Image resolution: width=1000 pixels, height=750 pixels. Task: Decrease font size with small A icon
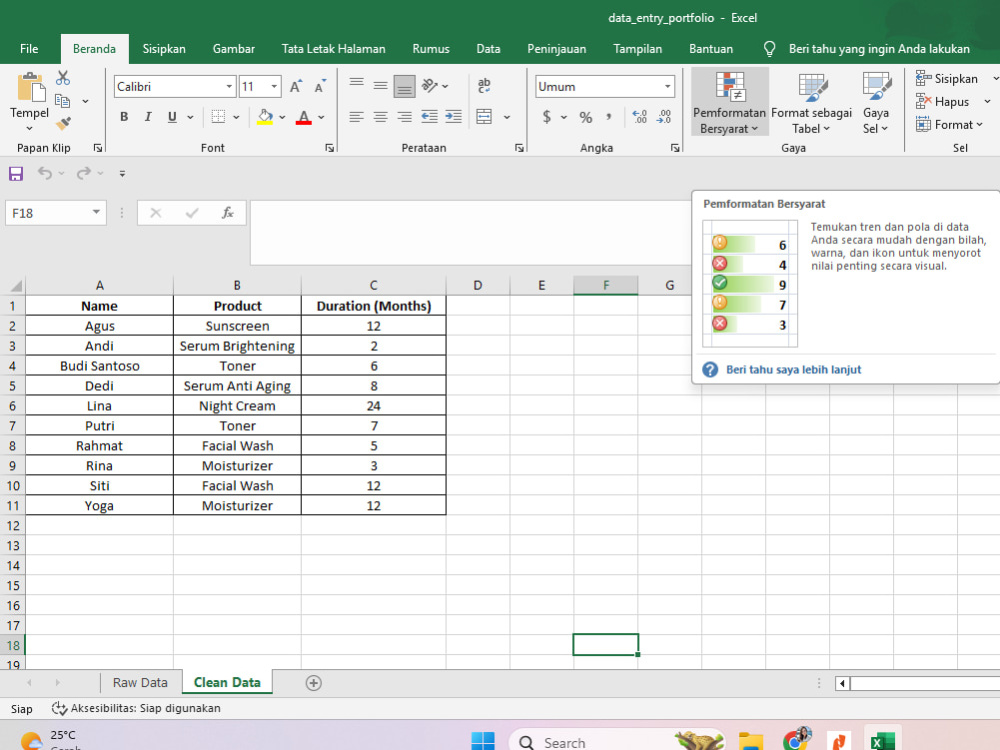[x=320, y=86]
